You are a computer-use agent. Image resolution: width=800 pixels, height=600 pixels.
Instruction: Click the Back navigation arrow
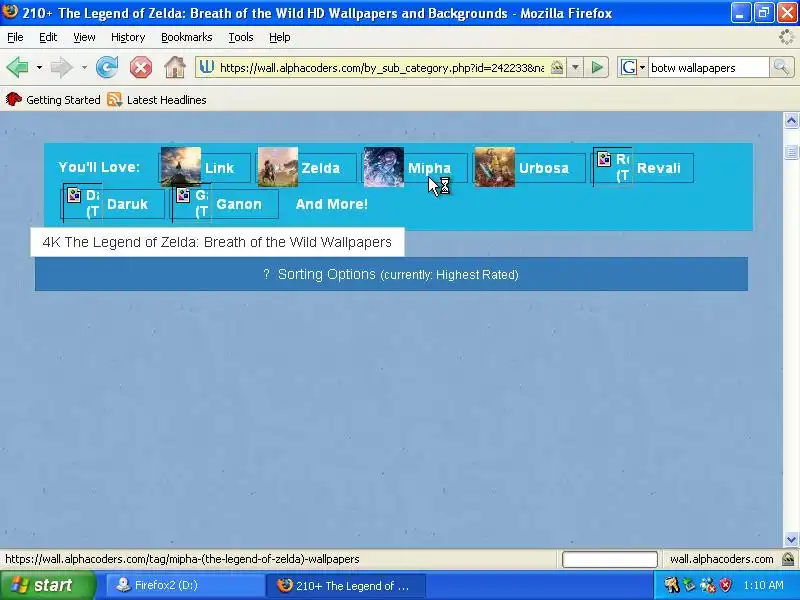point(17,67)
